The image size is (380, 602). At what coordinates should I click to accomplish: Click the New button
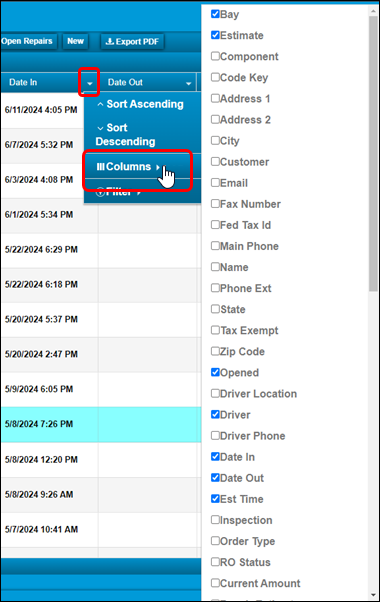click(75, 41)
